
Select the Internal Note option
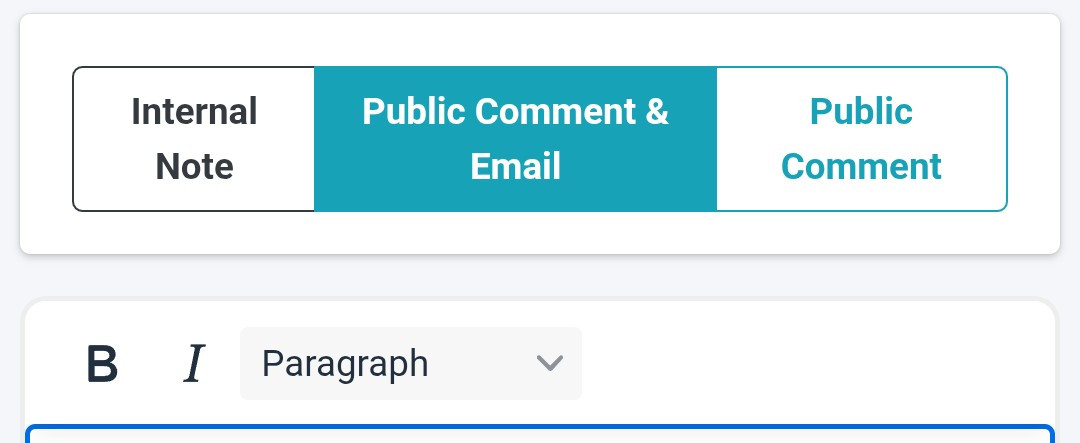tap(194, 139)
